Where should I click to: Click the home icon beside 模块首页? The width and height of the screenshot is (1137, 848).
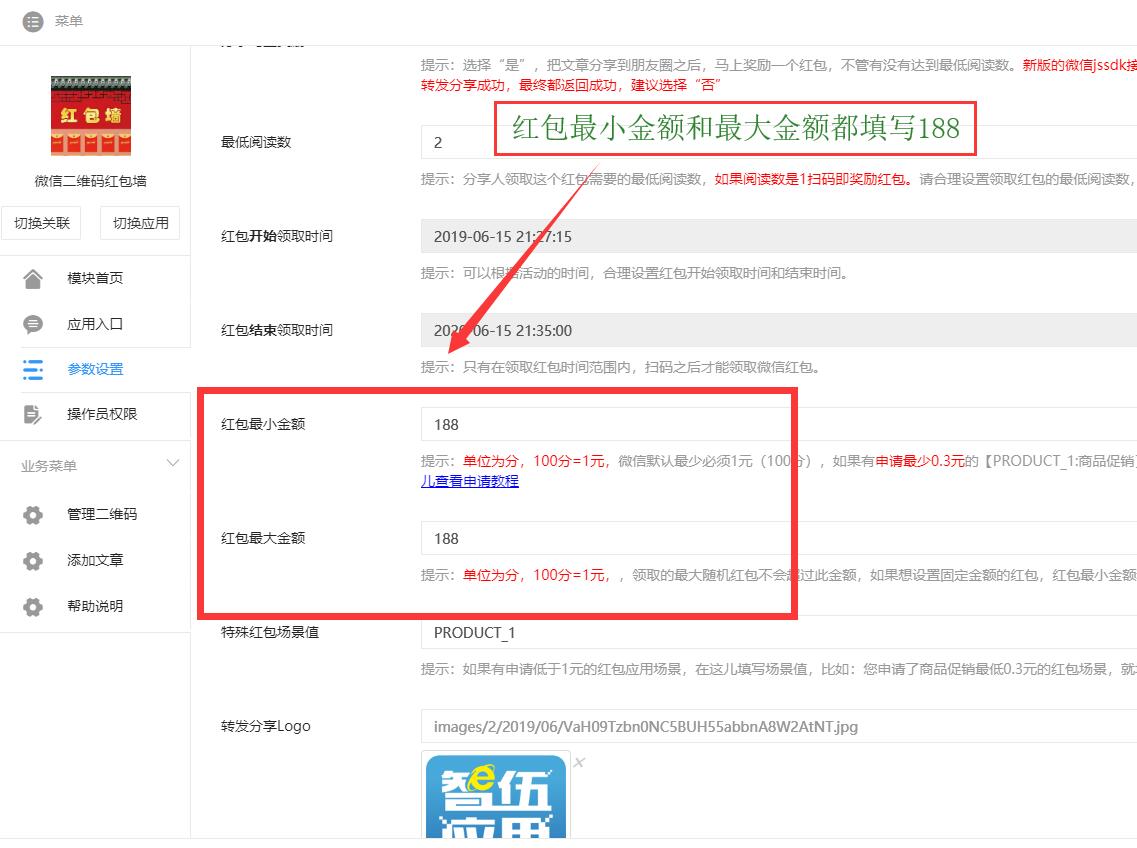click(x=33, y=278)
